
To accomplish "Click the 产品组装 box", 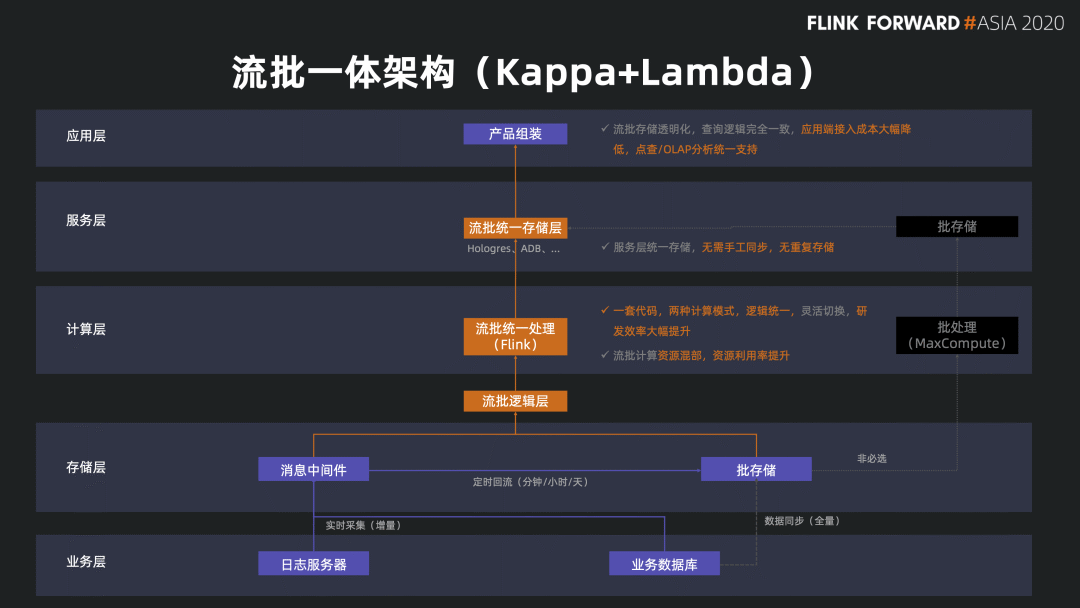I will (515, 134).
